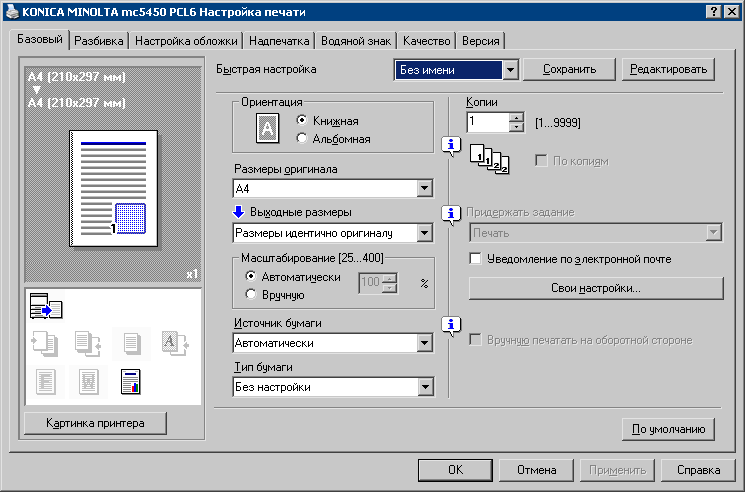
Task: Expand the Тип бумаги dropdown
Action: 425,387
